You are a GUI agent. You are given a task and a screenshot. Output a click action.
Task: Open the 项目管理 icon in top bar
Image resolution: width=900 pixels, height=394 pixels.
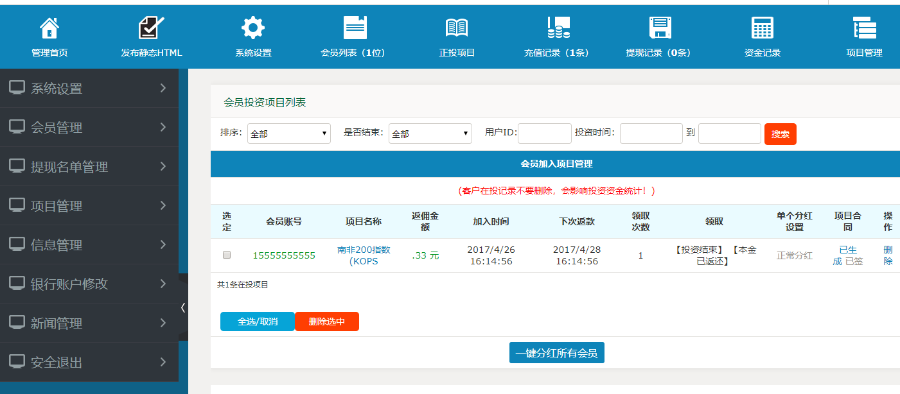pyautogui.click(x=864, y=28)
